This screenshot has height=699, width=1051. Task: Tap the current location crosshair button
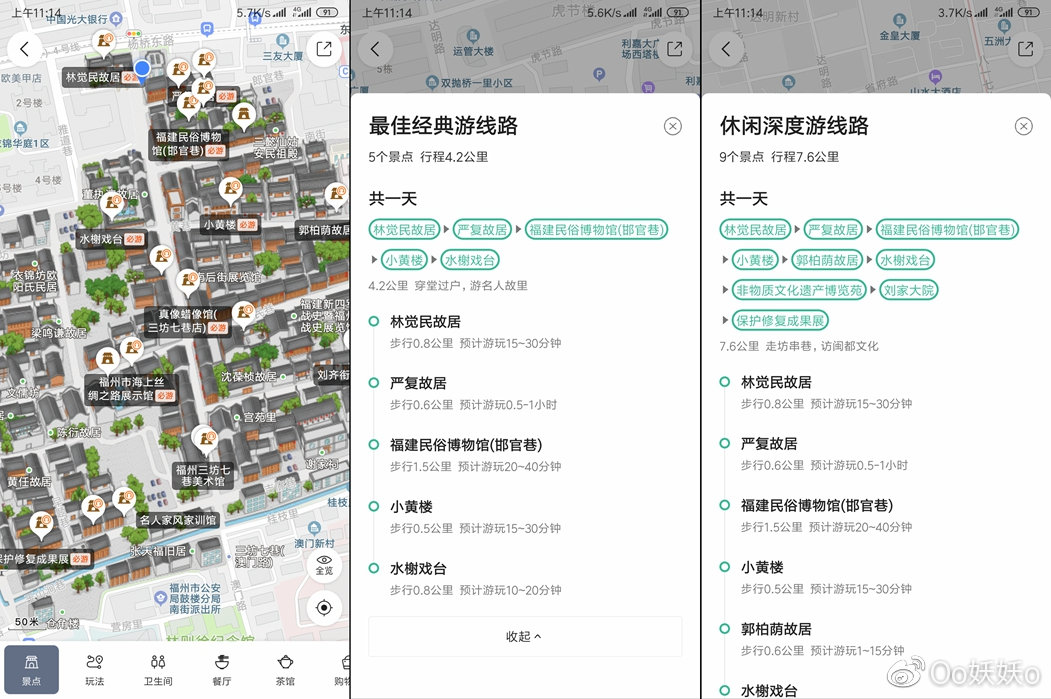pyautogui.click(x=323, y=607)
